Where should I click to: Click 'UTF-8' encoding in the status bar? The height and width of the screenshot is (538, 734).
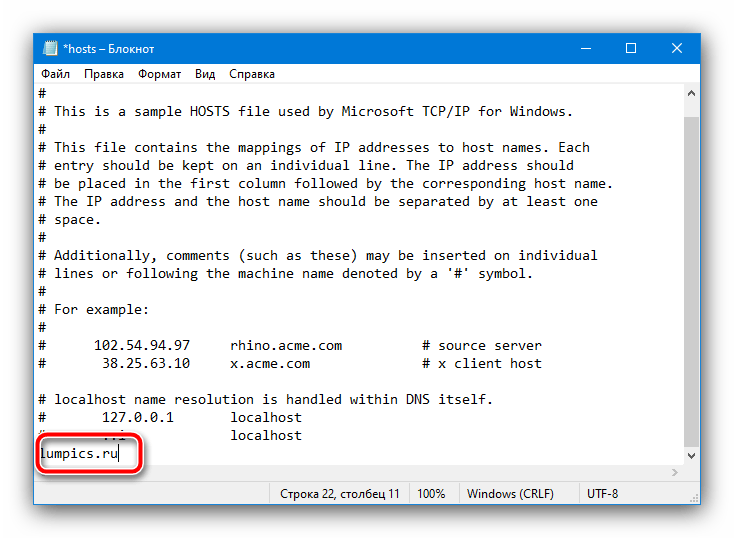[602, 494]
